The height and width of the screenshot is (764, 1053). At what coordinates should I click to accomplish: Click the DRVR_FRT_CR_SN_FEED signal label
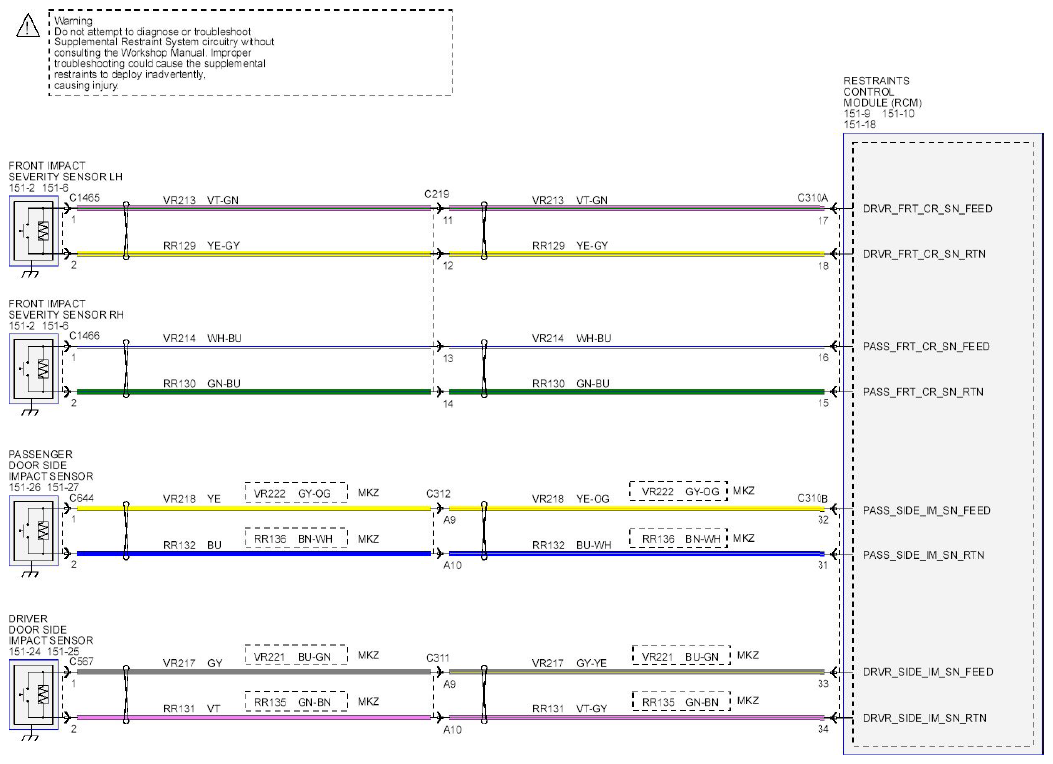927,209
